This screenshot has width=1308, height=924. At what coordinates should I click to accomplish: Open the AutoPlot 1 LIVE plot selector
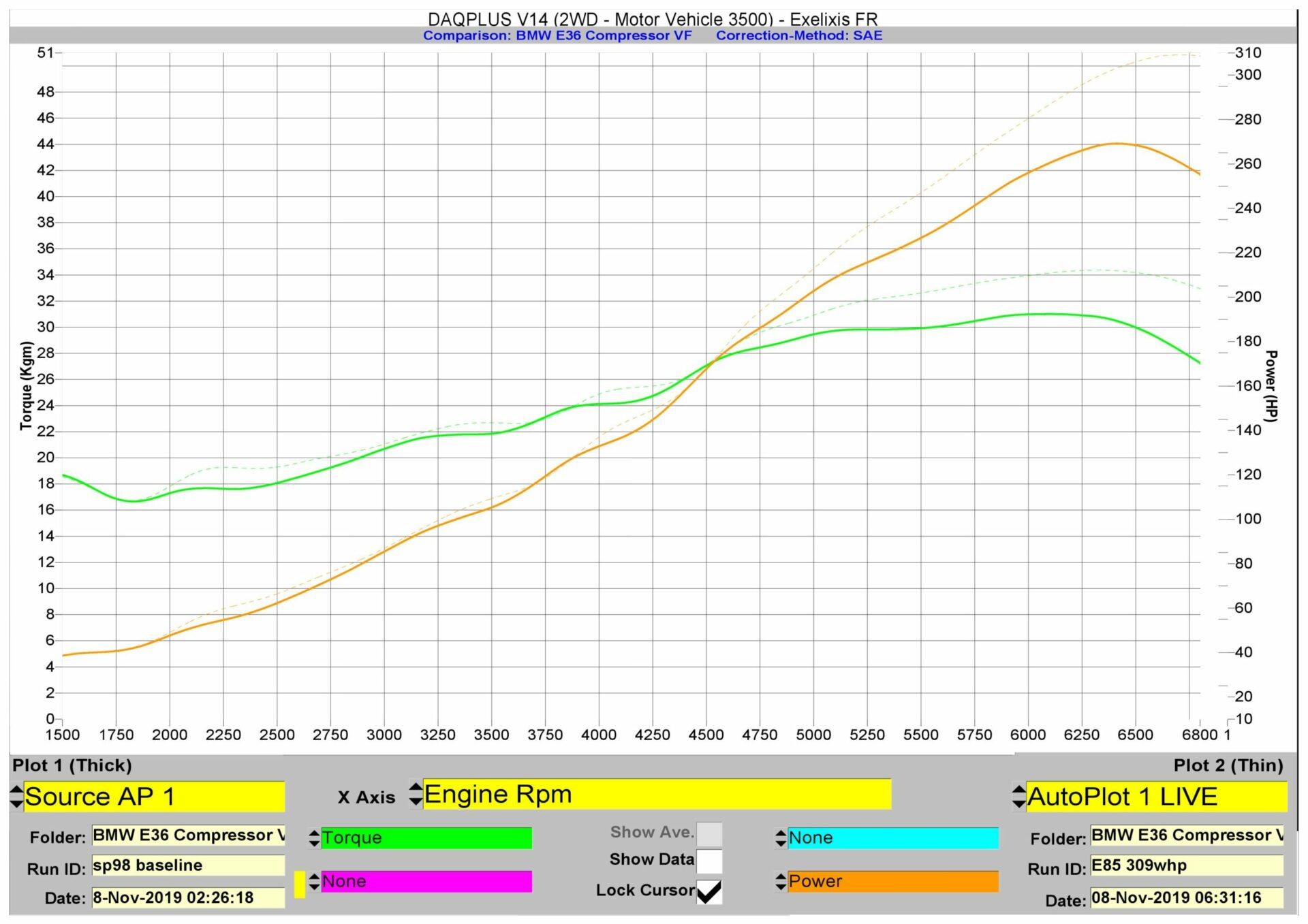[1156, 796]
